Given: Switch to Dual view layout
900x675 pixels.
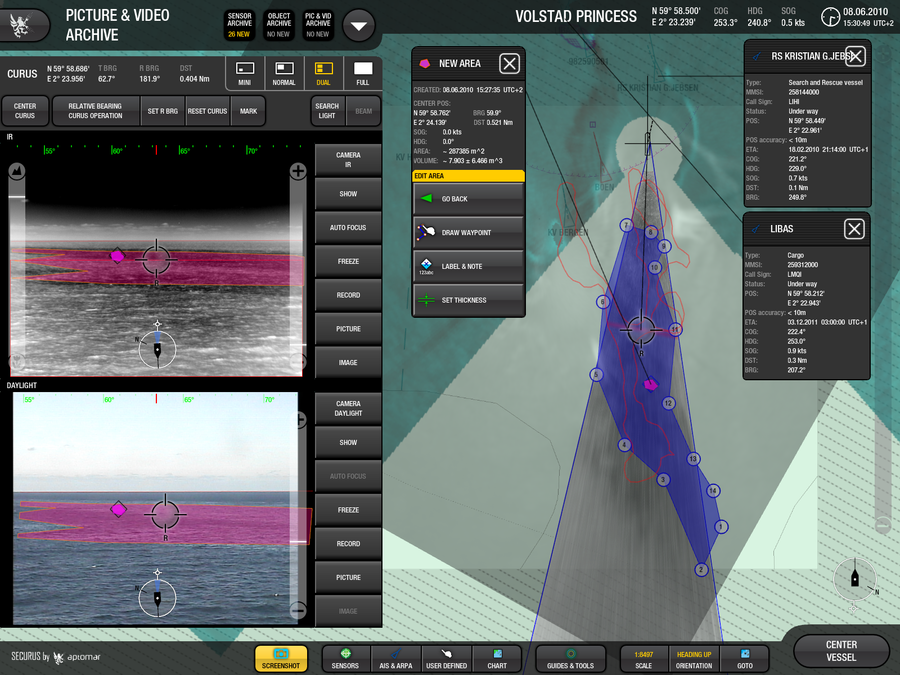Looking at the screenshot, I should tap(324, 73).
